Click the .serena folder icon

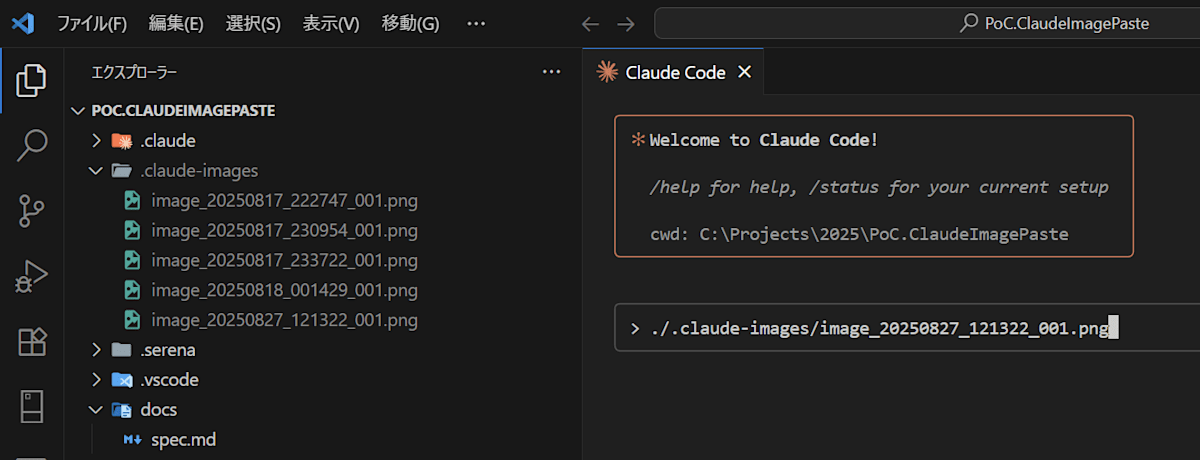pyautogui.click(x=122, y=350)
